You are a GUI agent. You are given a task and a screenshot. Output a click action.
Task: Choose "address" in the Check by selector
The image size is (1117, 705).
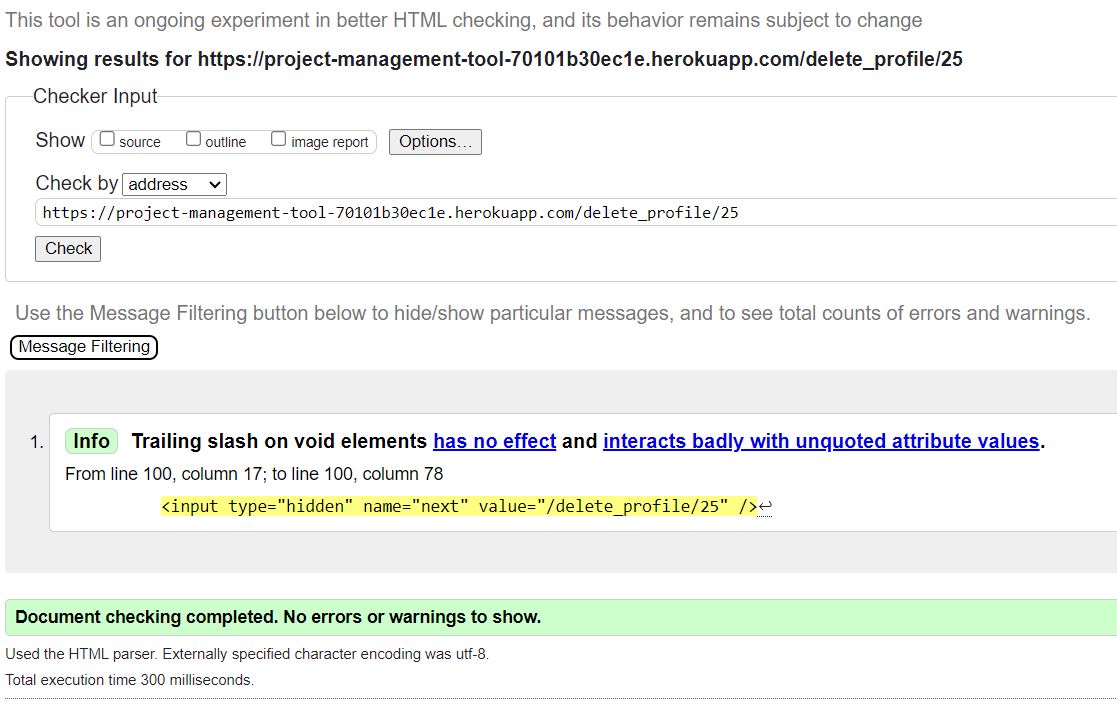174,184
